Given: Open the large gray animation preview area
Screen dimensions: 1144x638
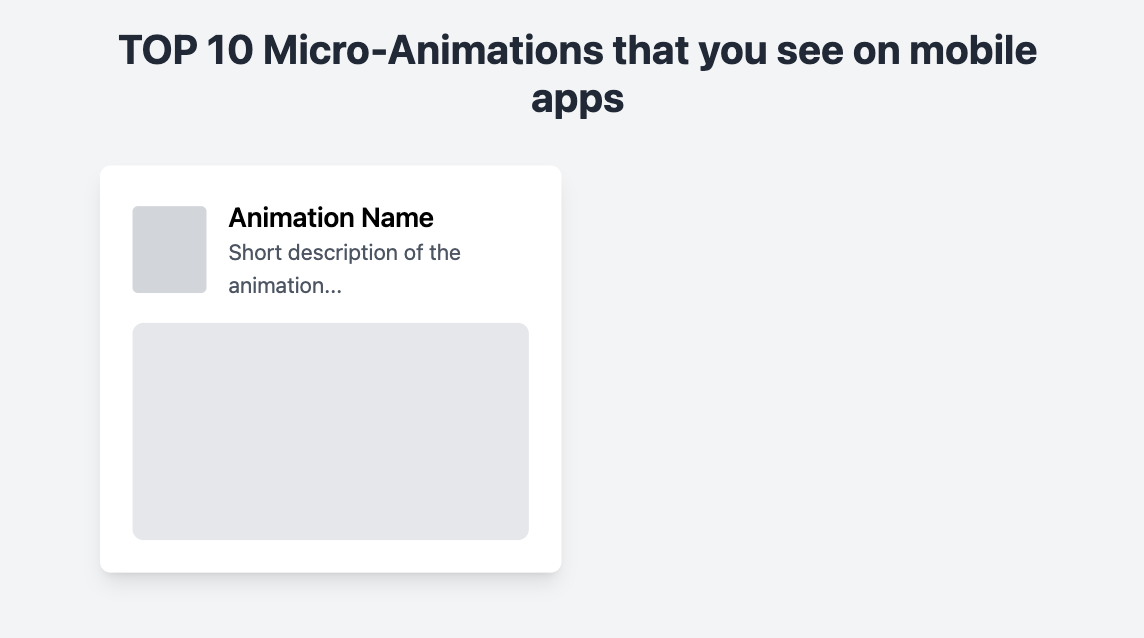Looking at the screenshot, I should (330, 431).
